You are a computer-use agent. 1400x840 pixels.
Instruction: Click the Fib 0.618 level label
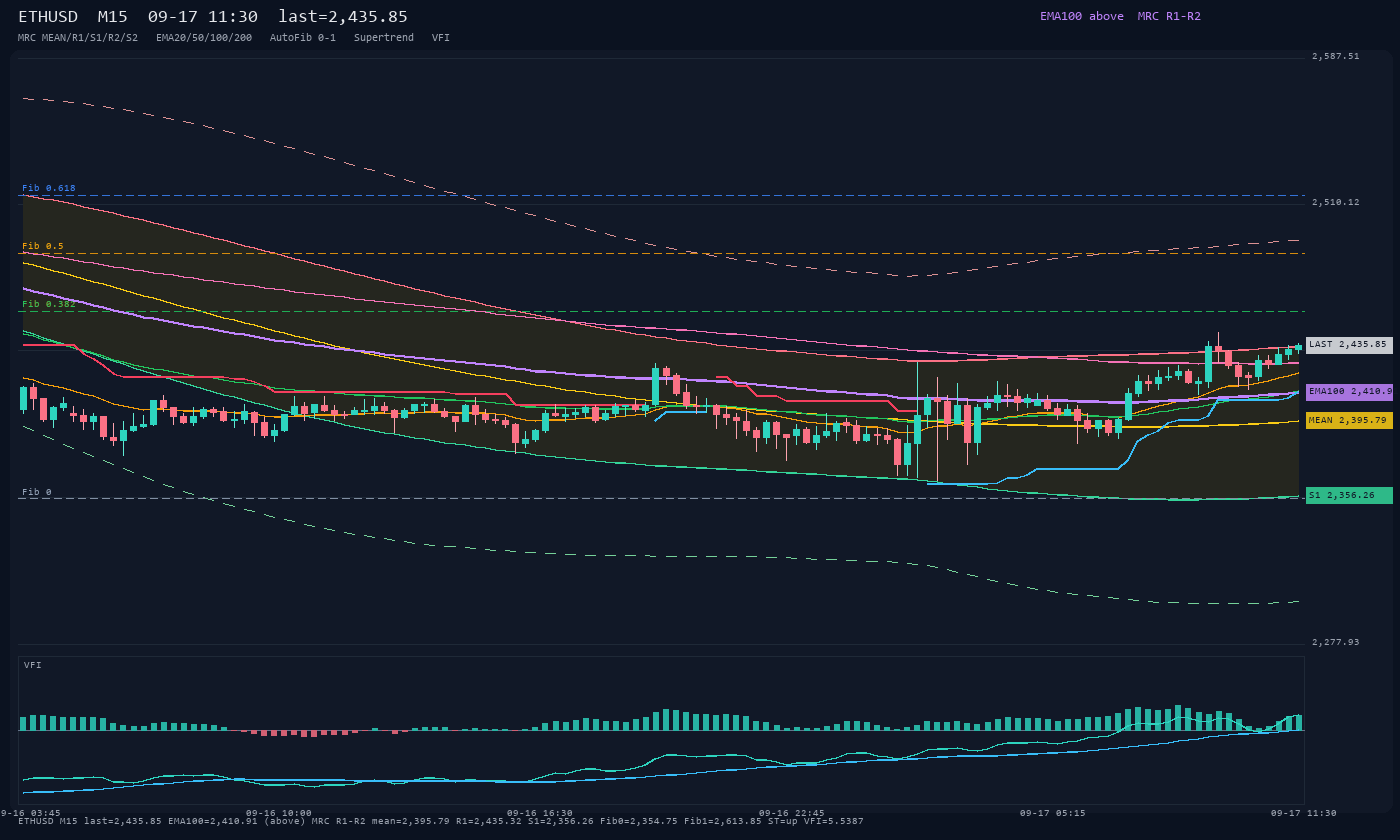pyautogui.click(x=49, y=188)
